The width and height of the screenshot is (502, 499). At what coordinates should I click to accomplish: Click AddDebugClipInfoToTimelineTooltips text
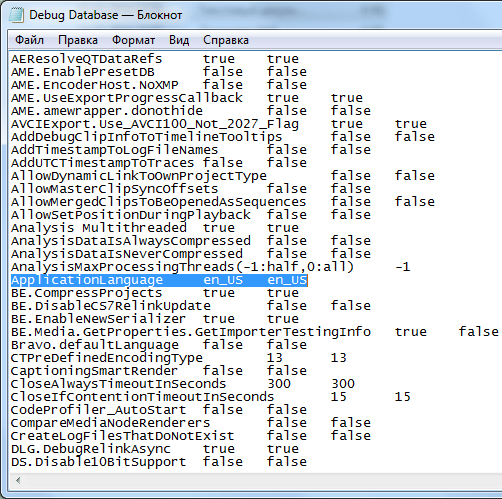(x=147, y=137)
